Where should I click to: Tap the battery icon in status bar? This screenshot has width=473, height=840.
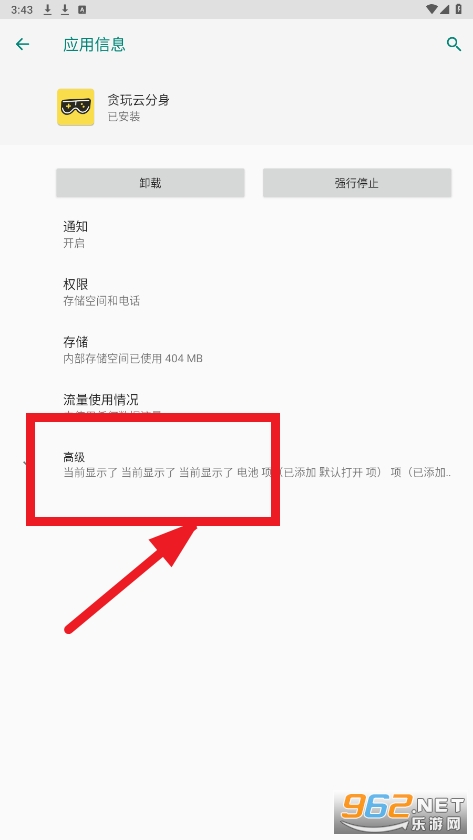coord(459,9)
